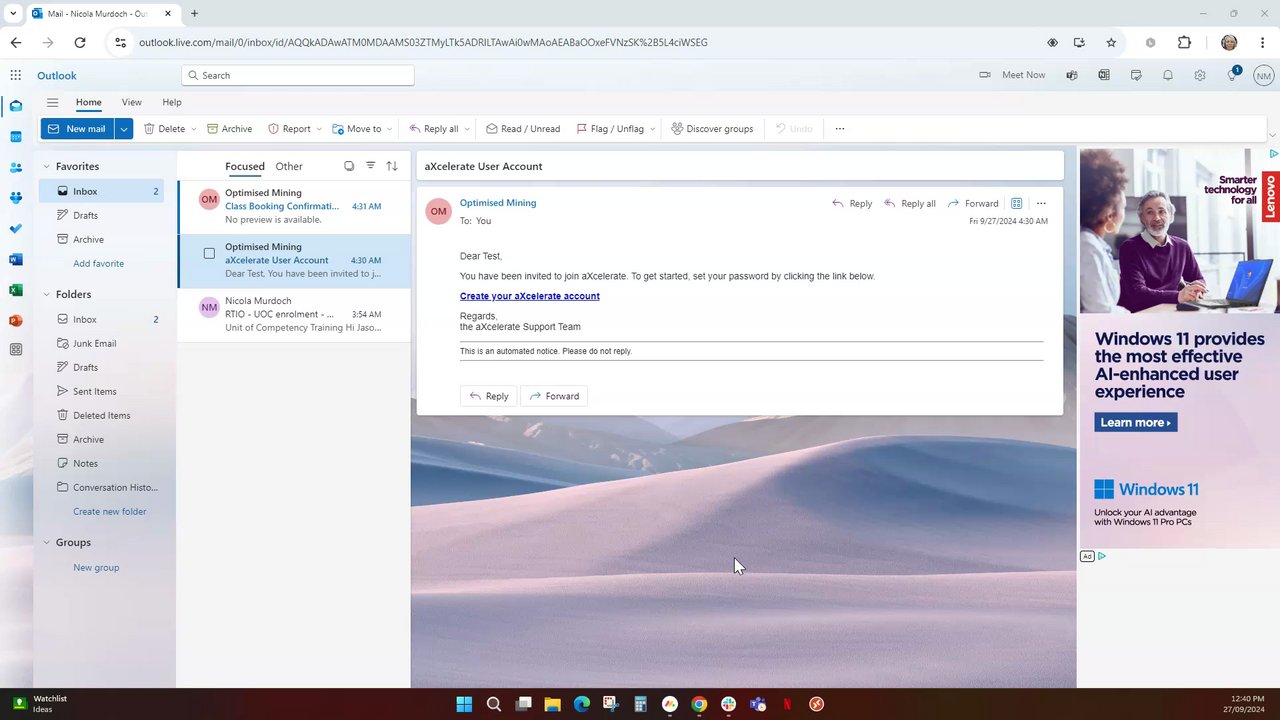The height and width of the screenshot is (720, 1280).
Task: Toggle the select-all messages icon
Action: pyautogui.click(x=349, y=166)
